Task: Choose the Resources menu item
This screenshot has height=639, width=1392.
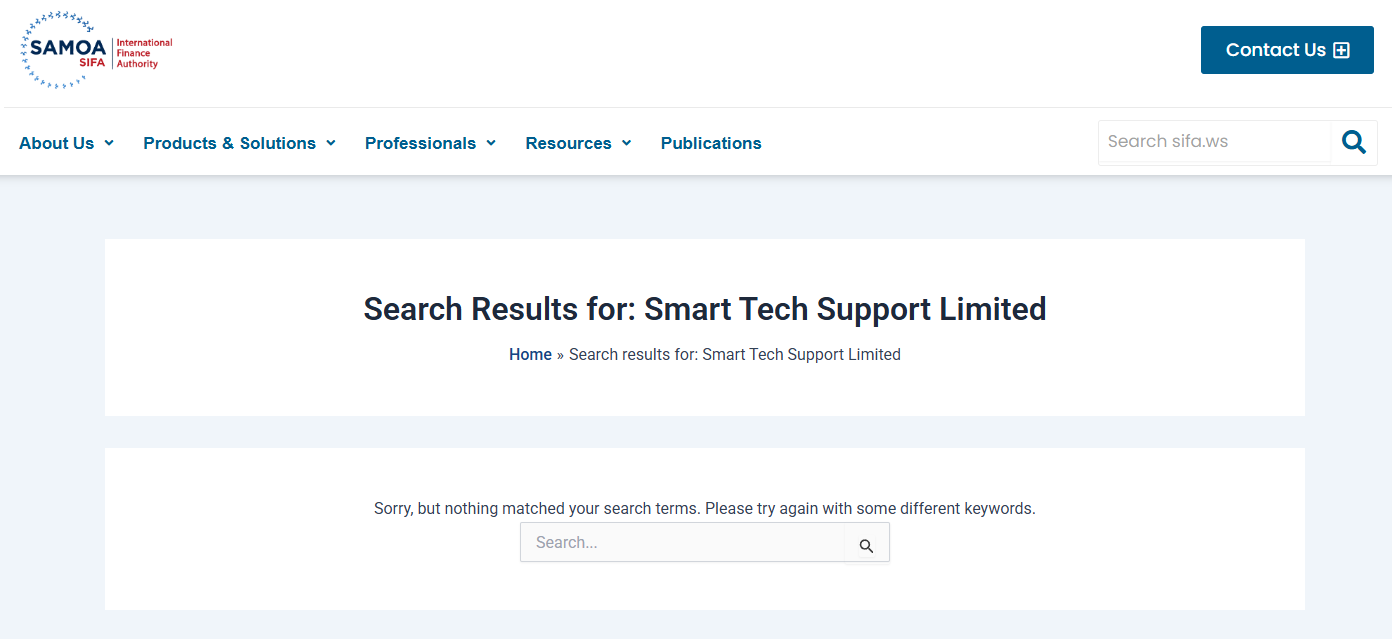Action: click(568, 143)
